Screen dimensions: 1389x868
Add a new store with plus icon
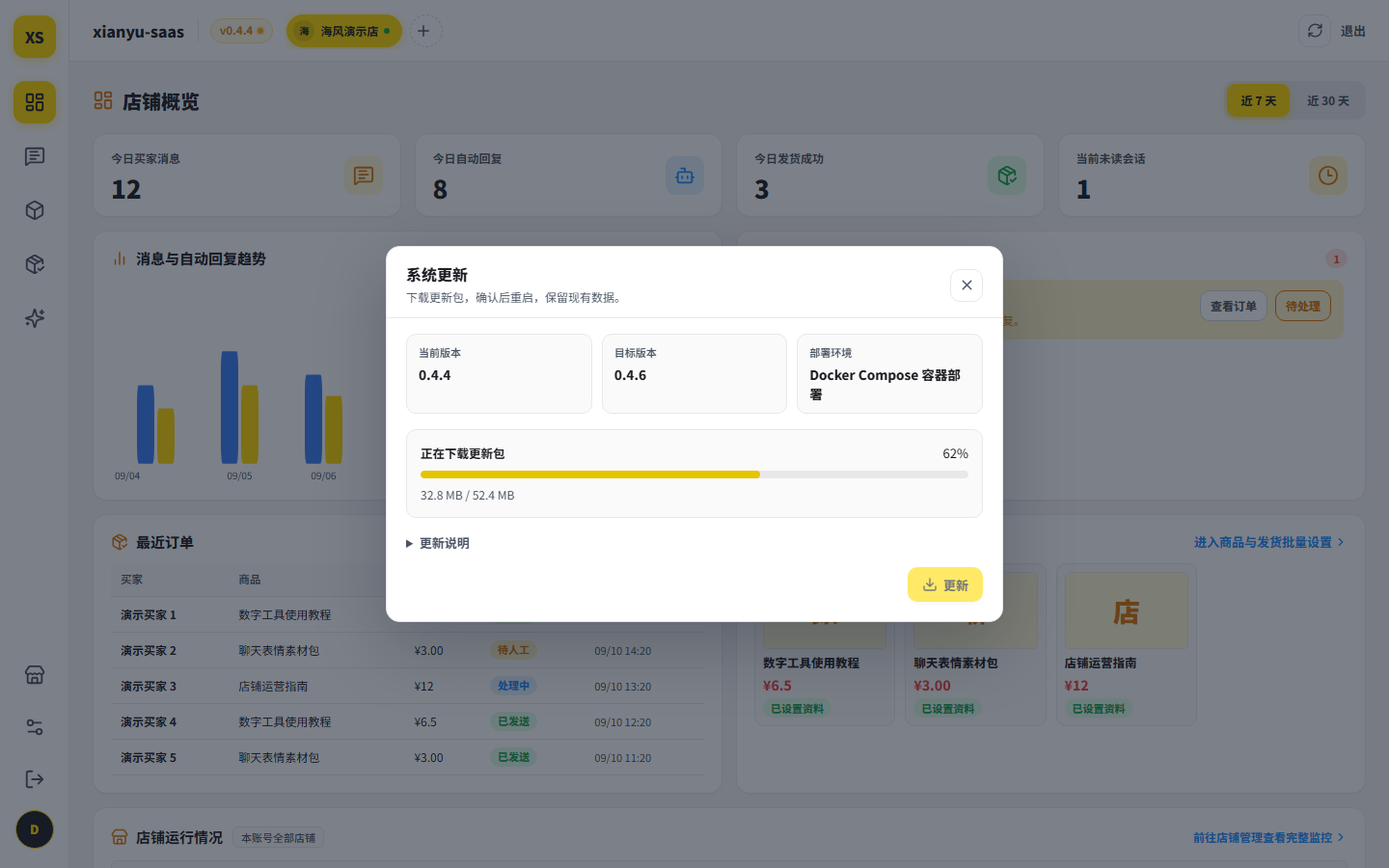click(x=423, y=31)
